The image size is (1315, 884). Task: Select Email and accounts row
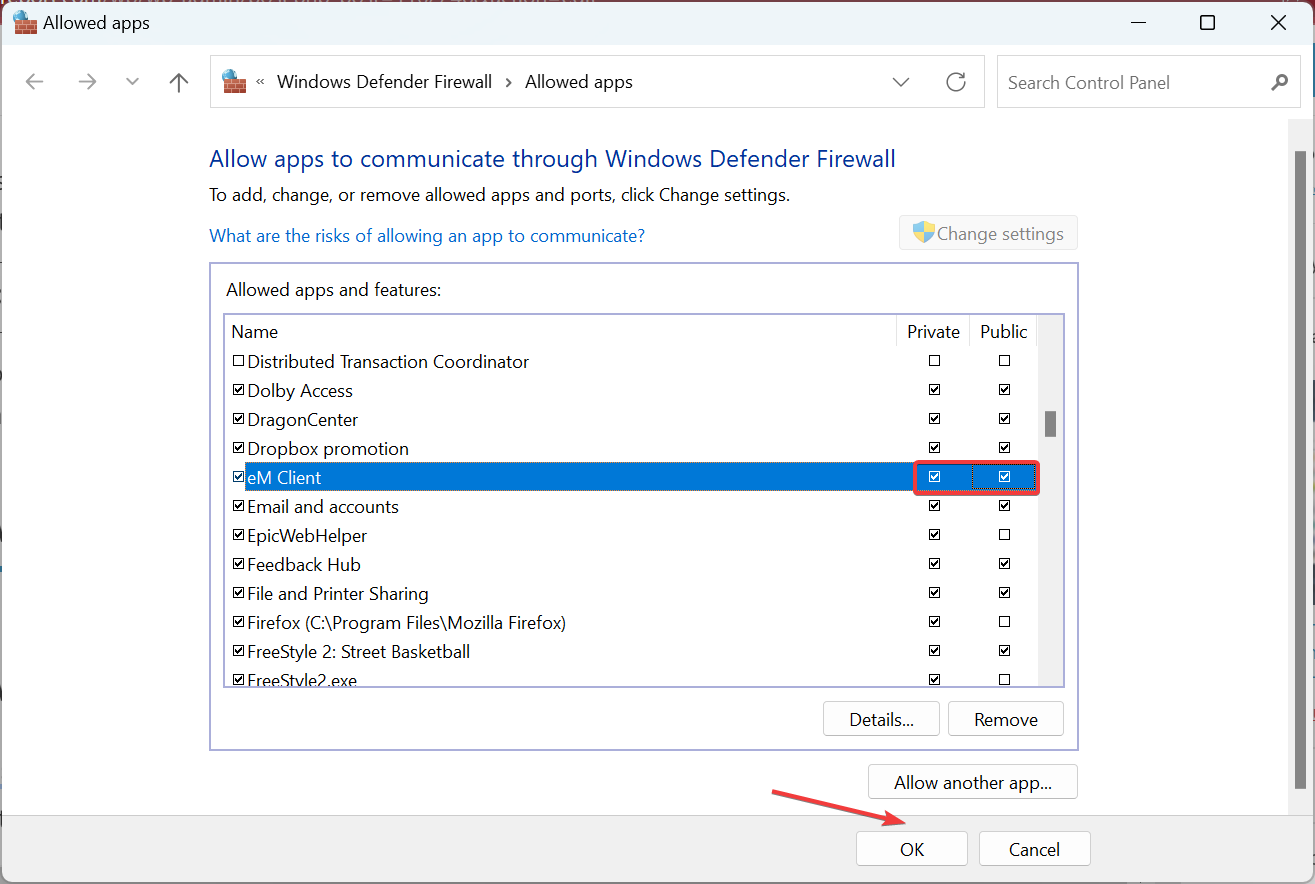coord(631,506)
